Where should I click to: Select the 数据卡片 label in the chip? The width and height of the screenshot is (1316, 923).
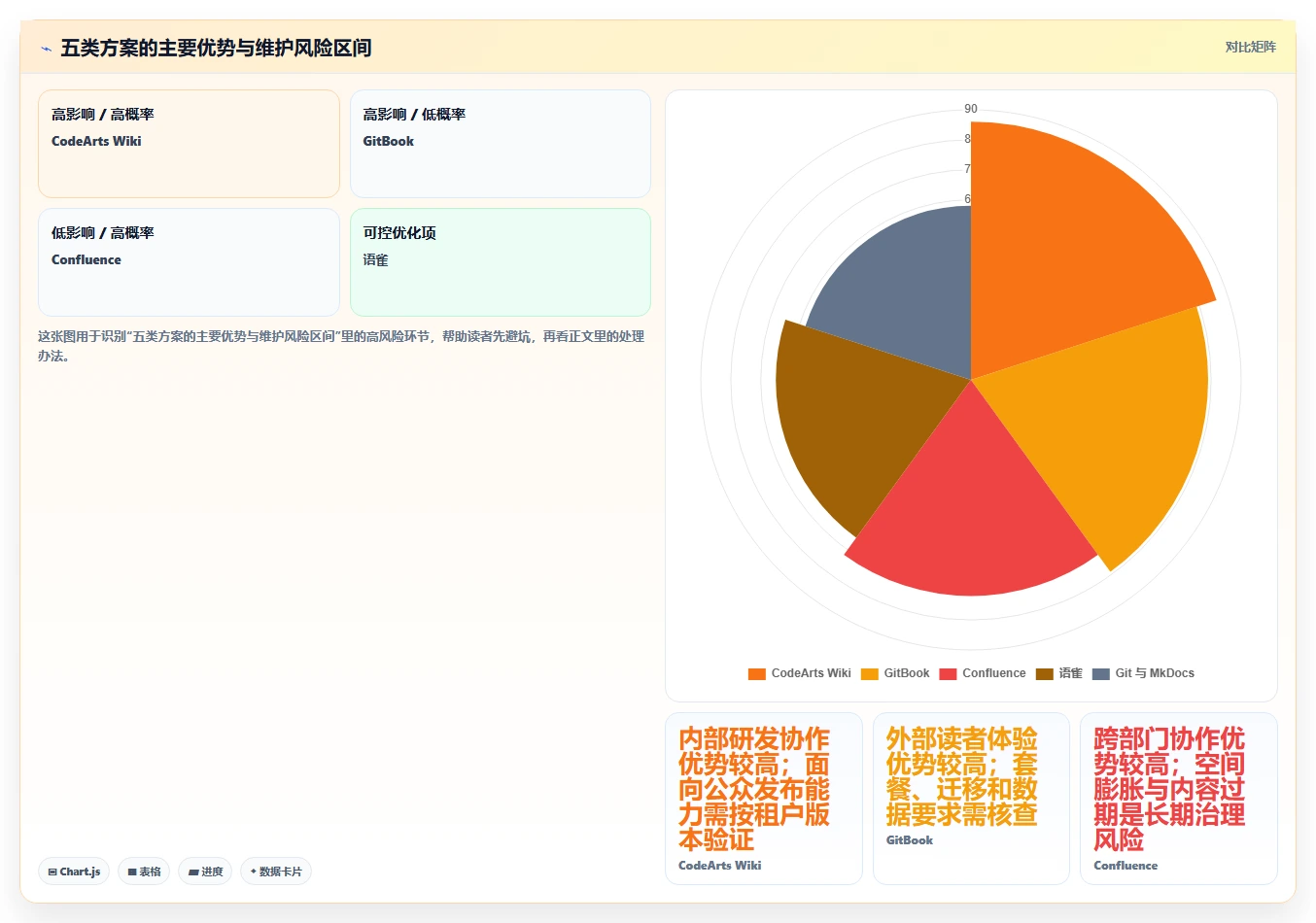tap(281, 872)
